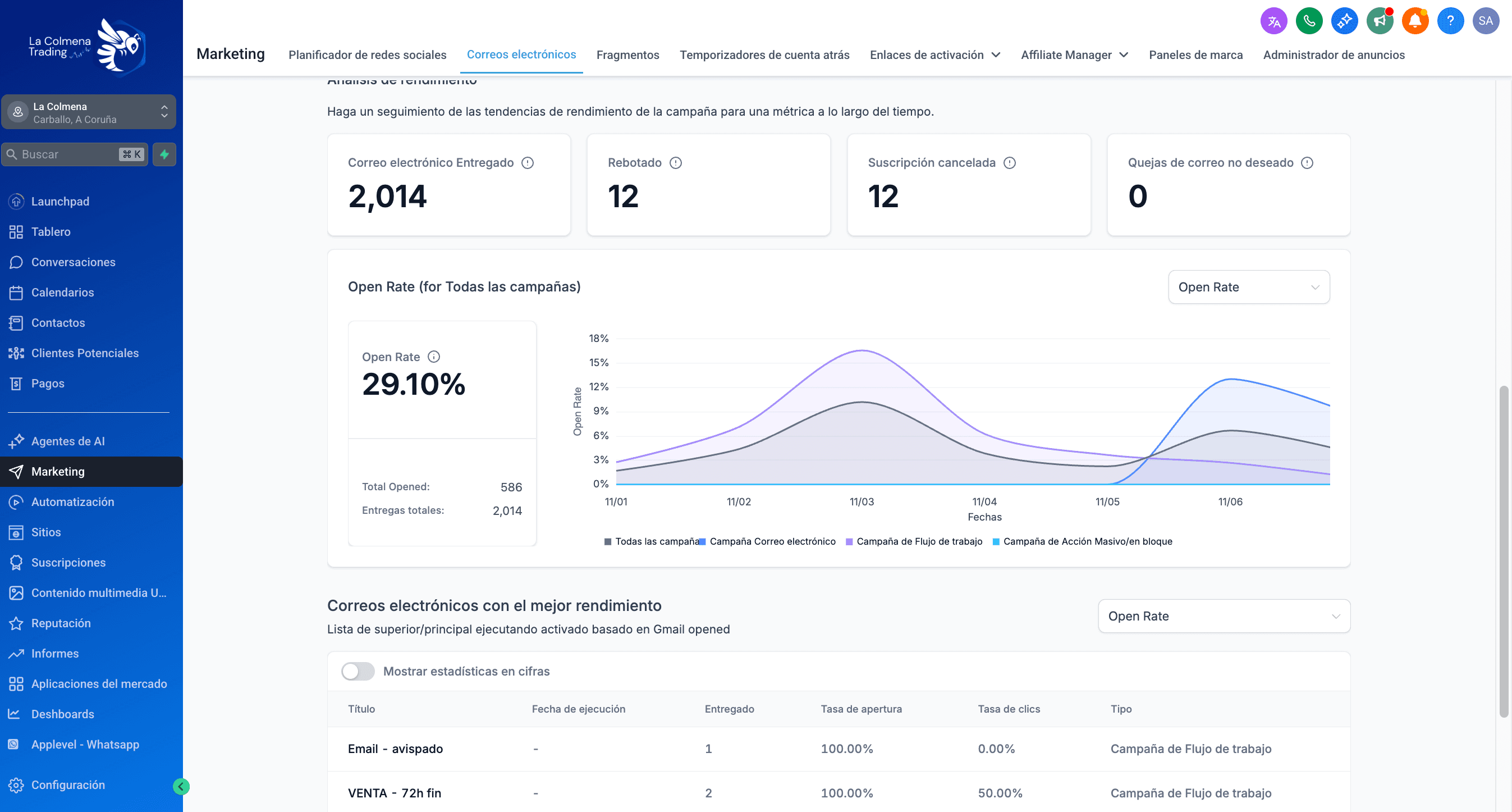Collapse sidebar using green arrow icon
The height and width of the screenshot is (812, 1512).
pos(181,786)
